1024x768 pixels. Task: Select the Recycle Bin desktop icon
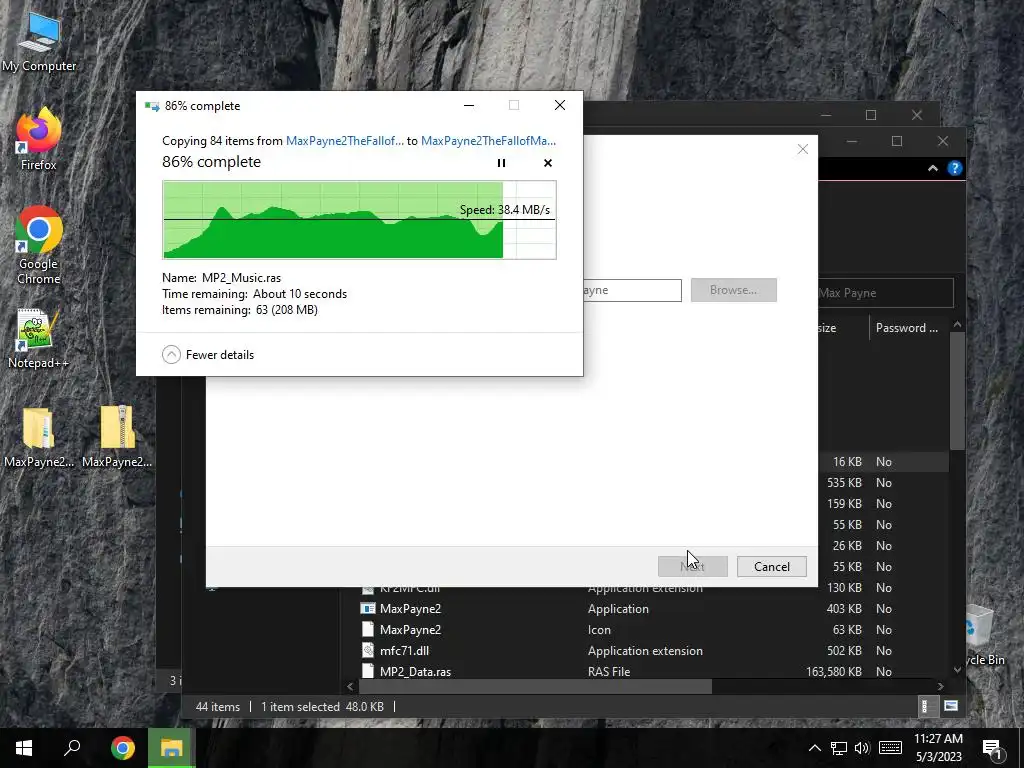pyautogui.click(x=985, y=633)
